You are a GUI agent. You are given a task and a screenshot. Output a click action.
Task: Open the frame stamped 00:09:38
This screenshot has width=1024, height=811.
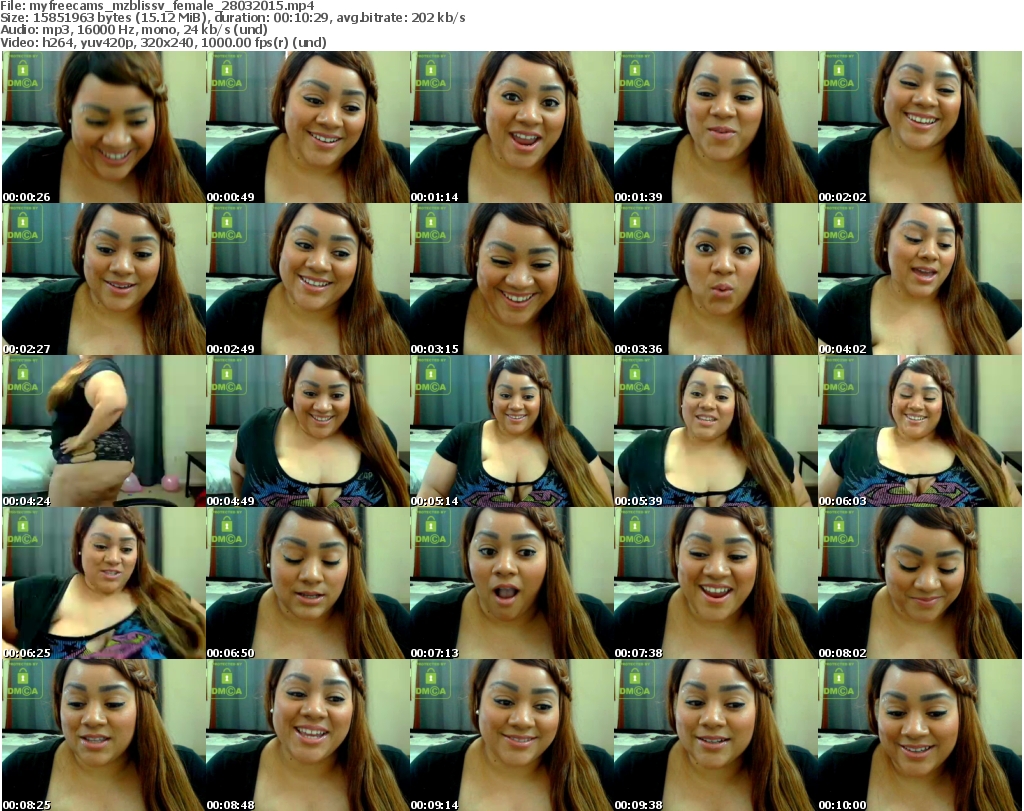(716, 735)
